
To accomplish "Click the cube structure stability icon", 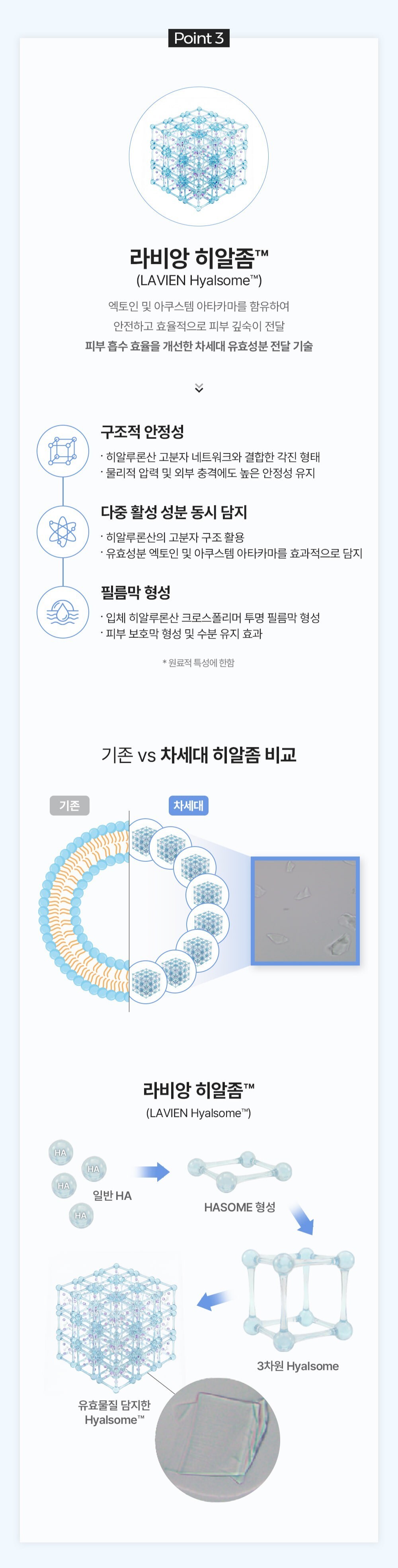I will click(62, 451).
